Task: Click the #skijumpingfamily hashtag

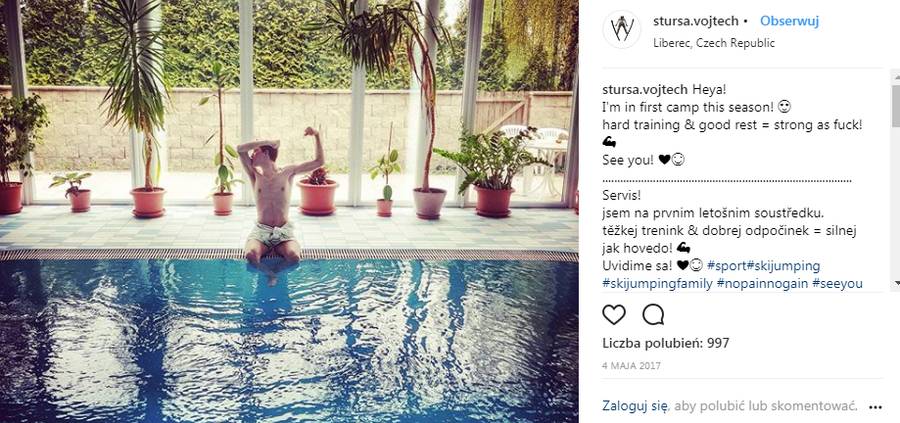Action: (x=657, y=284)
